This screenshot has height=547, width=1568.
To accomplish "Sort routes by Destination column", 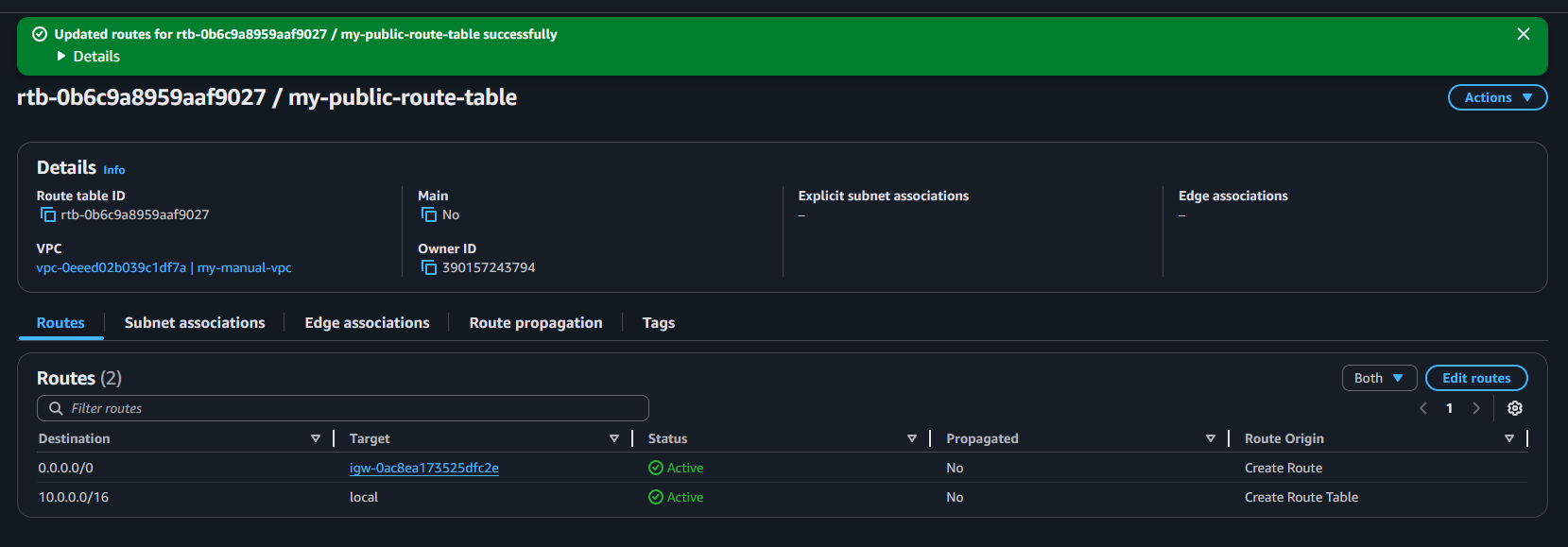I will pyautogui.click(x=316, y=438).
